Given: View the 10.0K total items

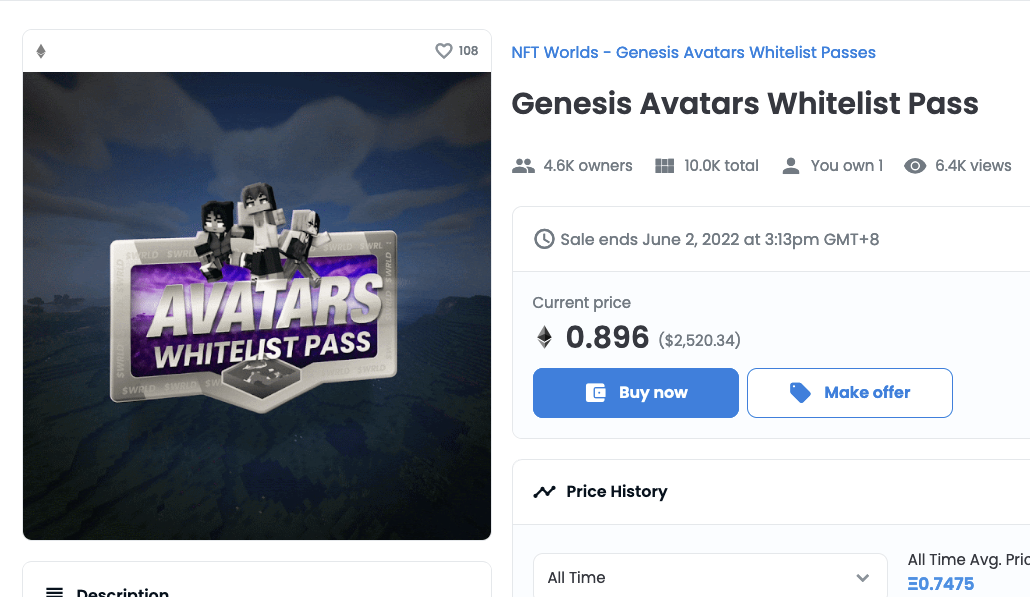Looking at the screenshot, I should 721,166.
